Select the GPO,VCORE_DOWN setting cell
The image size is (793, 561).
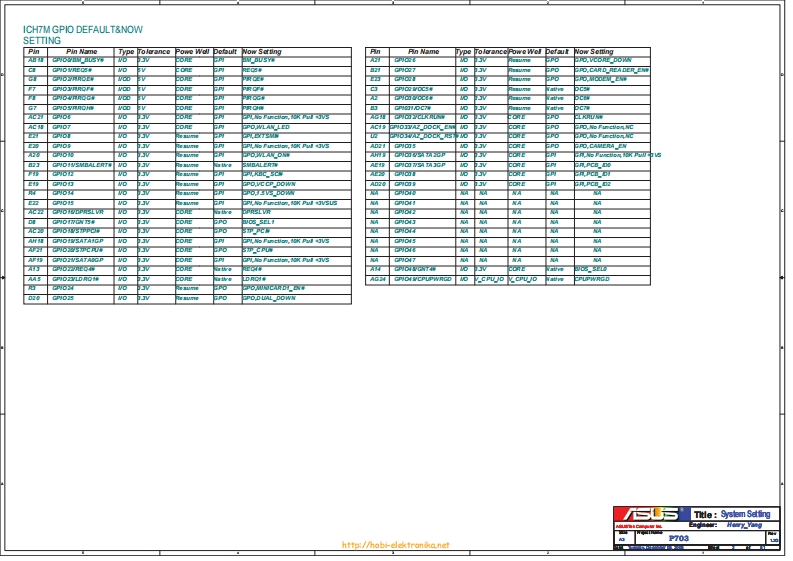click(x=603, y=60)
